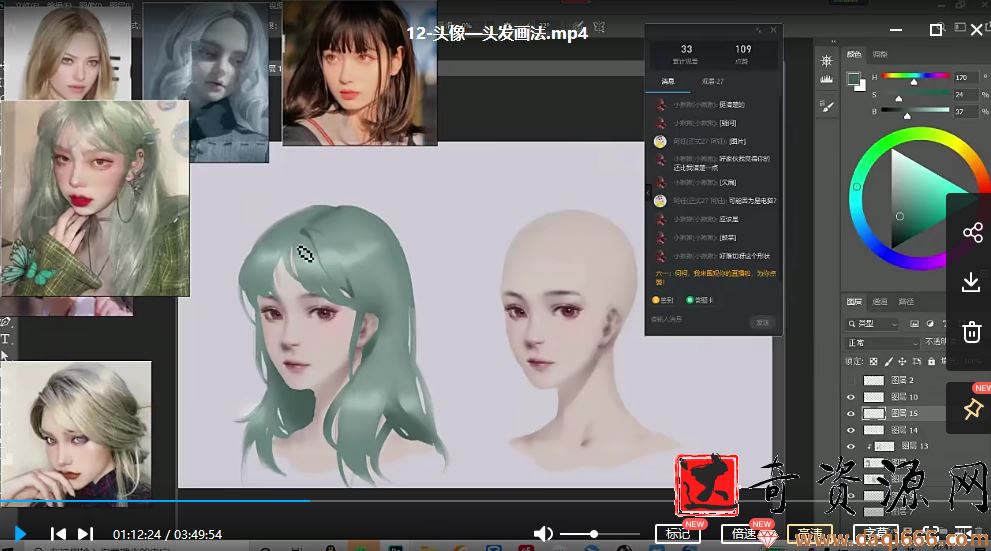Select layer 图层 14
This screenshot has height=551, width=991.
[903, 430]
